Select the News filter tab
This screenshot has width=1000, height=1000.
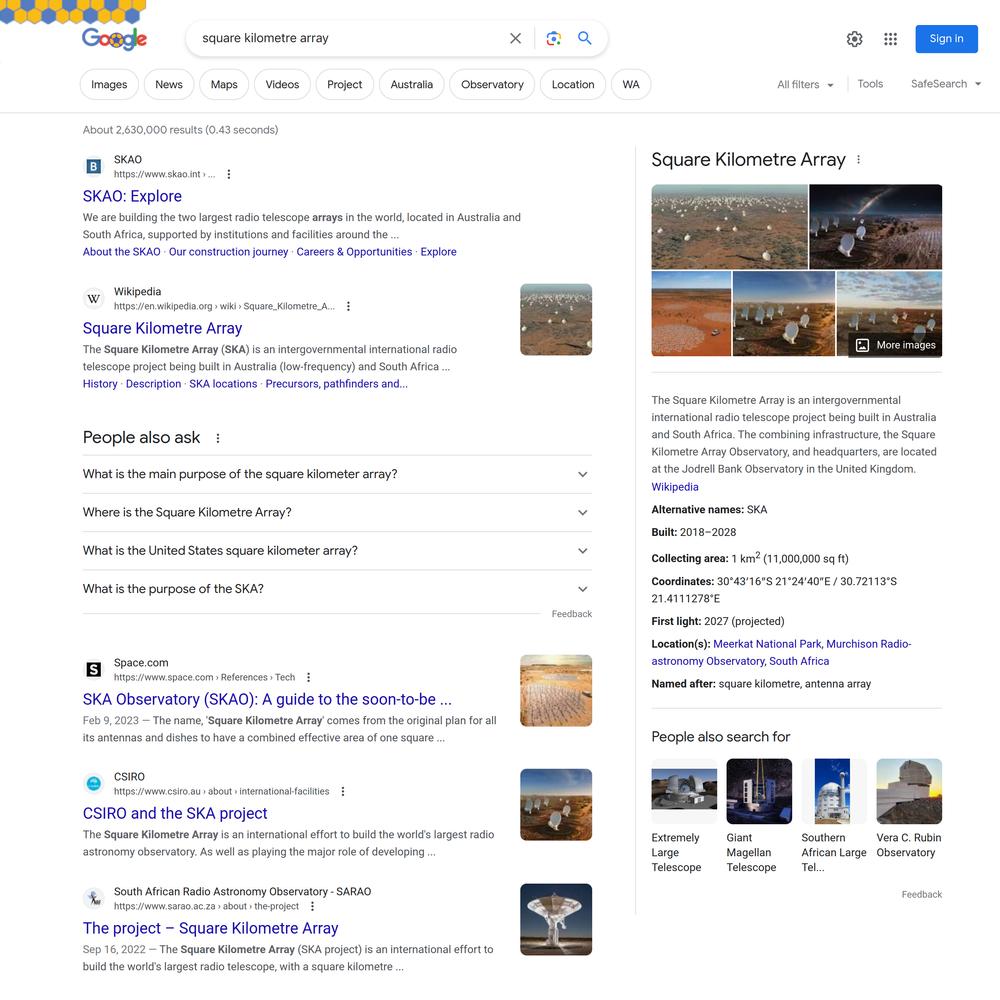tap(169, 84)
